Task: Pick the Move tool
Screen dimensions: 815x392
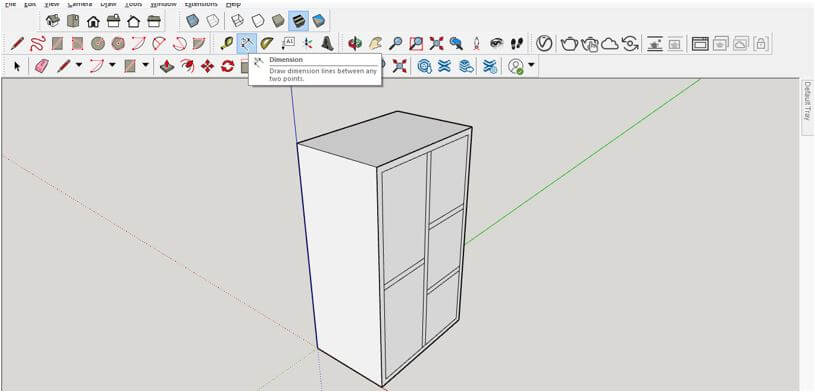Action: click(207, 66)
